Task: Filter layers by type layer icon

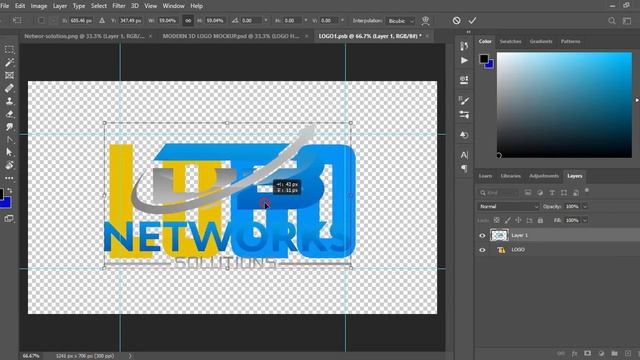Action: 552,193
